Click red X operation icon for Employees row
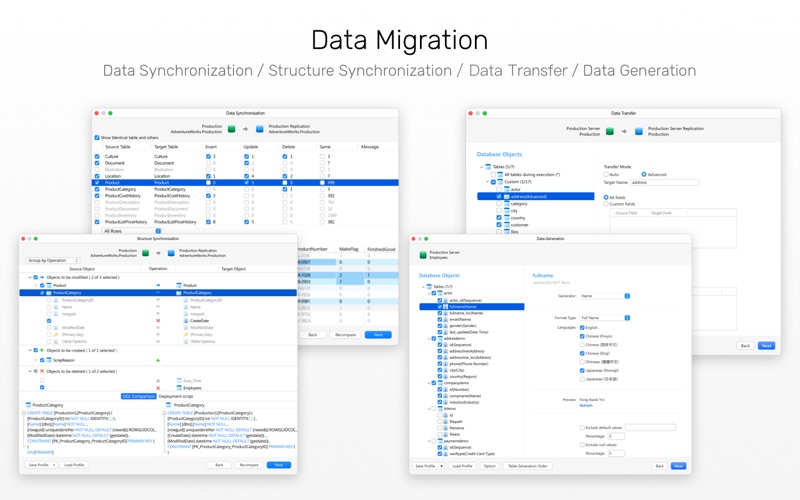The width and height of the screenshot is (800, 500). (x=158, y=388)
